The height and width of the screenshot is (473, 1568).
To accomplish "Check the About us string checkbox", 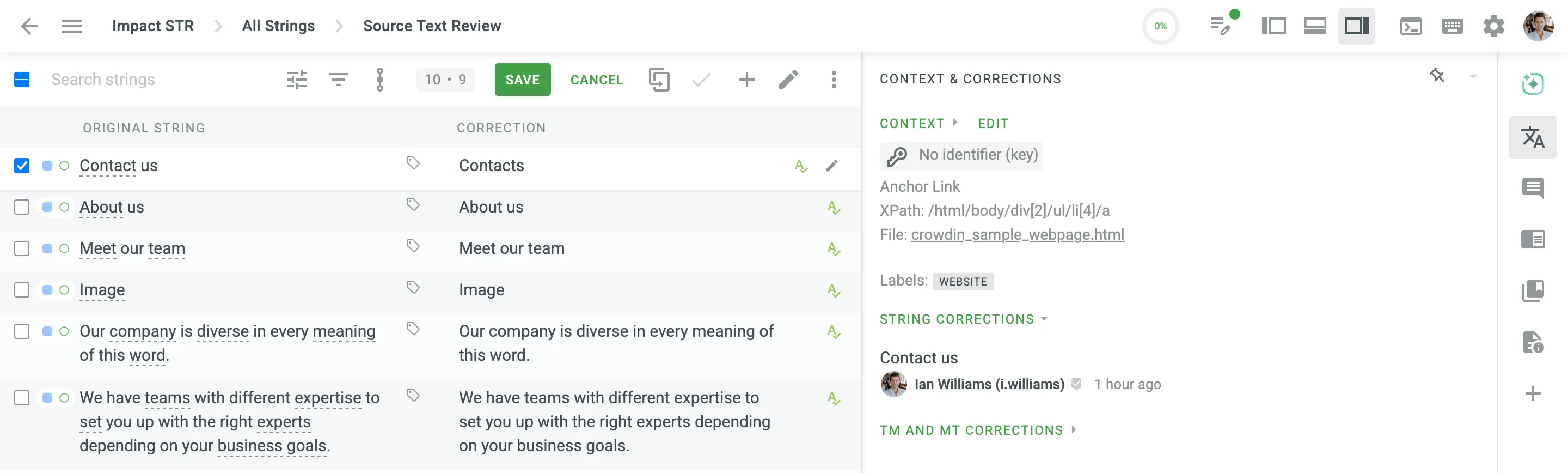I will pos(22,207).
